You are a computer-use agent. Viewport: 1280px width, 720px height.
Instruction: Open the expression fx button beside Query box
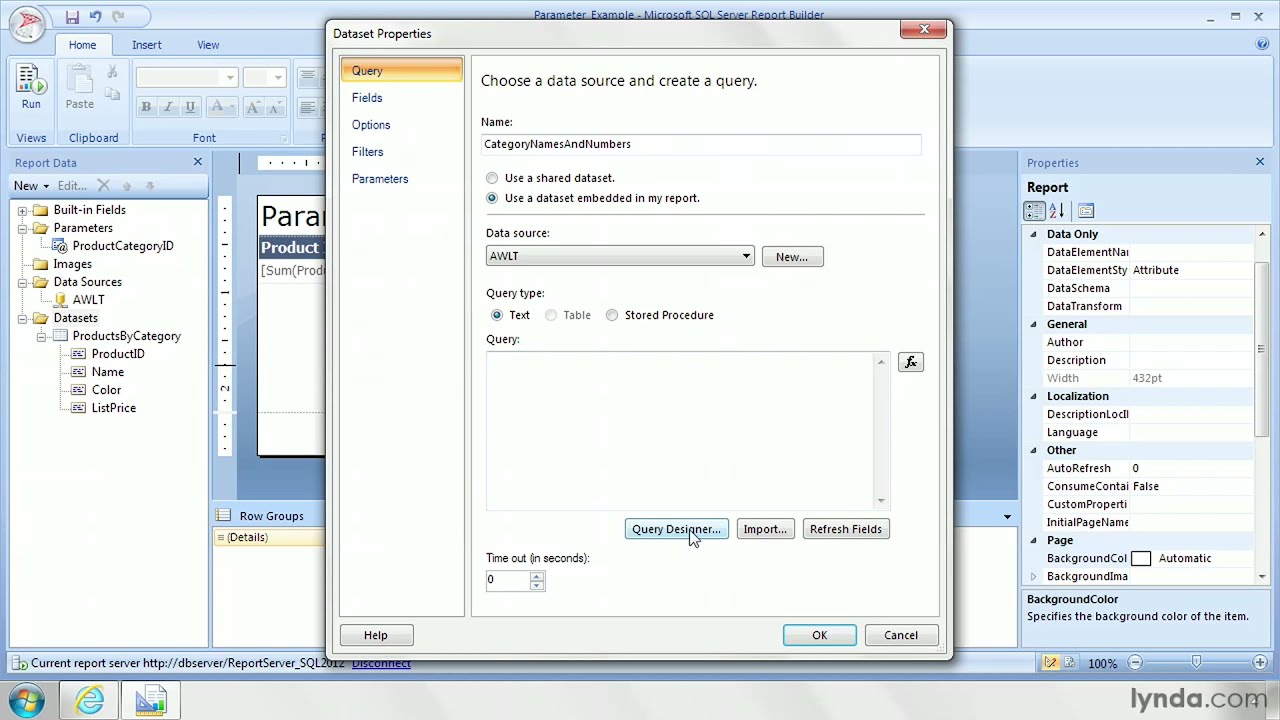click(x=911, y=362)
